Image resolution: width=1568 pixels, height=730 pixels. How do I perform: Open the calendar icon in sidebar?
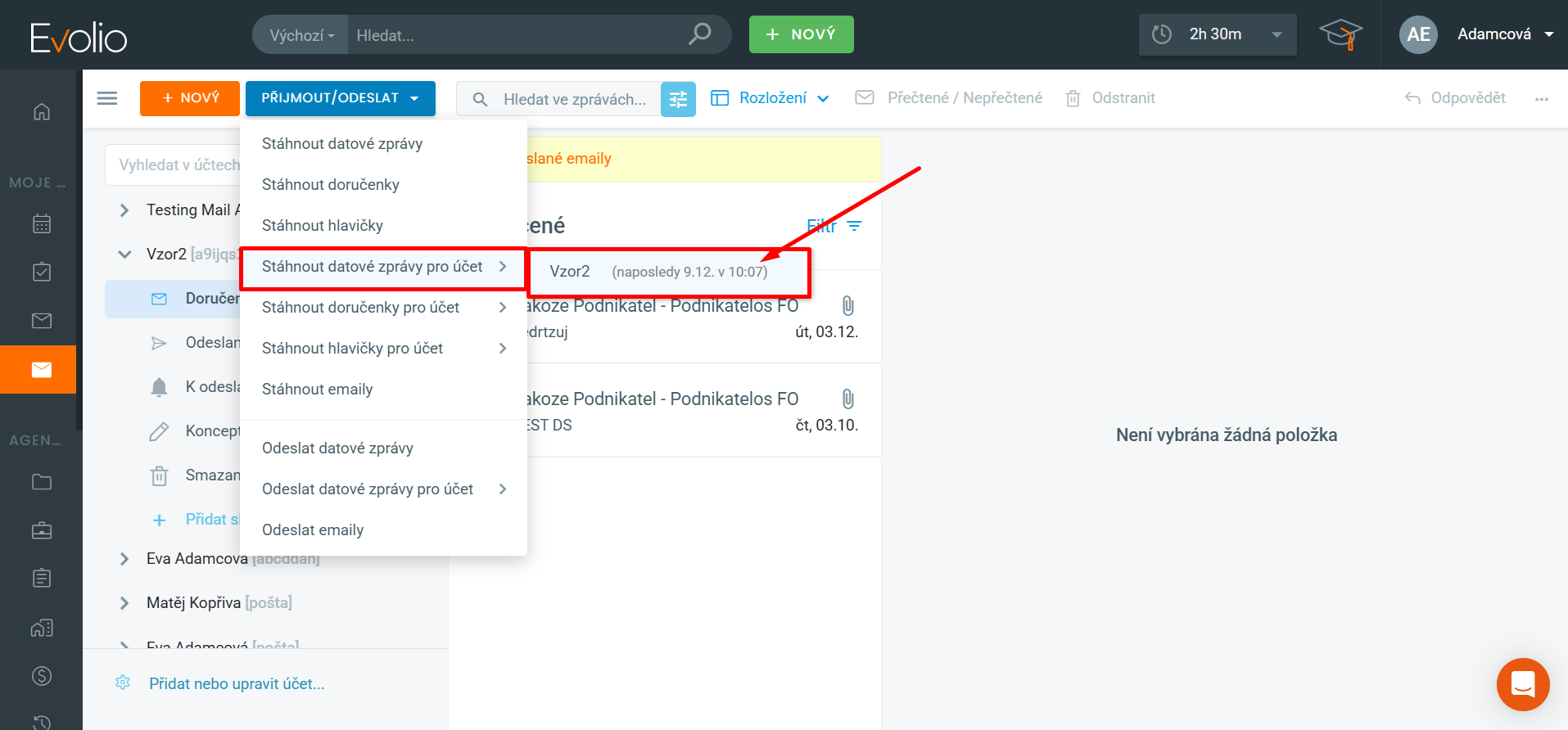click(x=42, y=223)
